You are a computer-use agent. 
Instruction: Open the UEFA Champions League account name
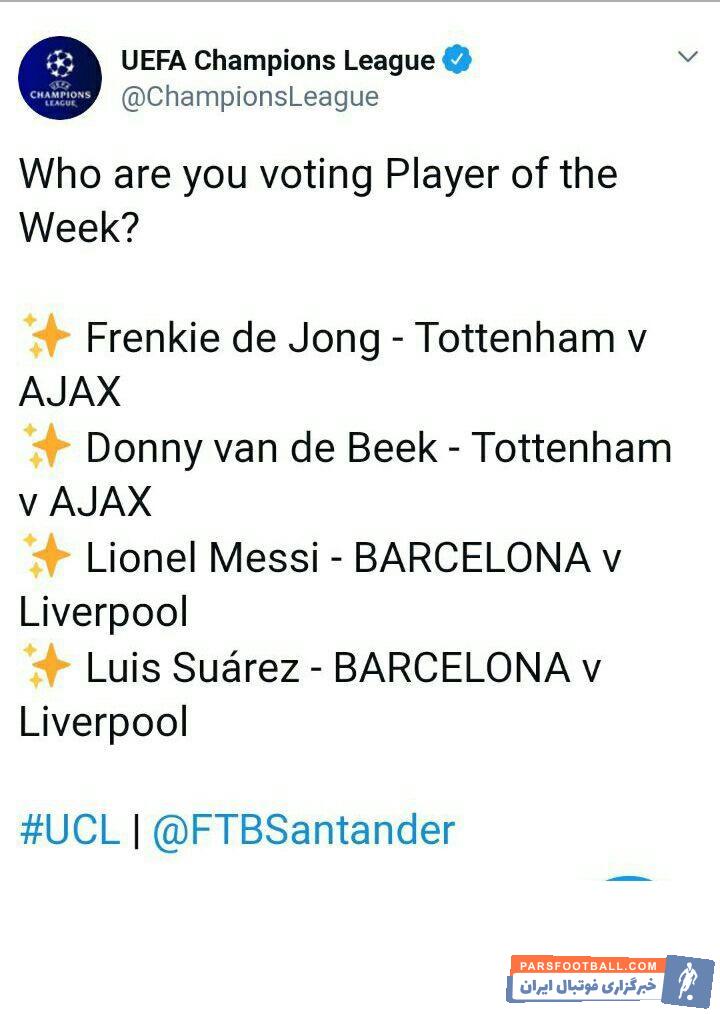point(278,61)
